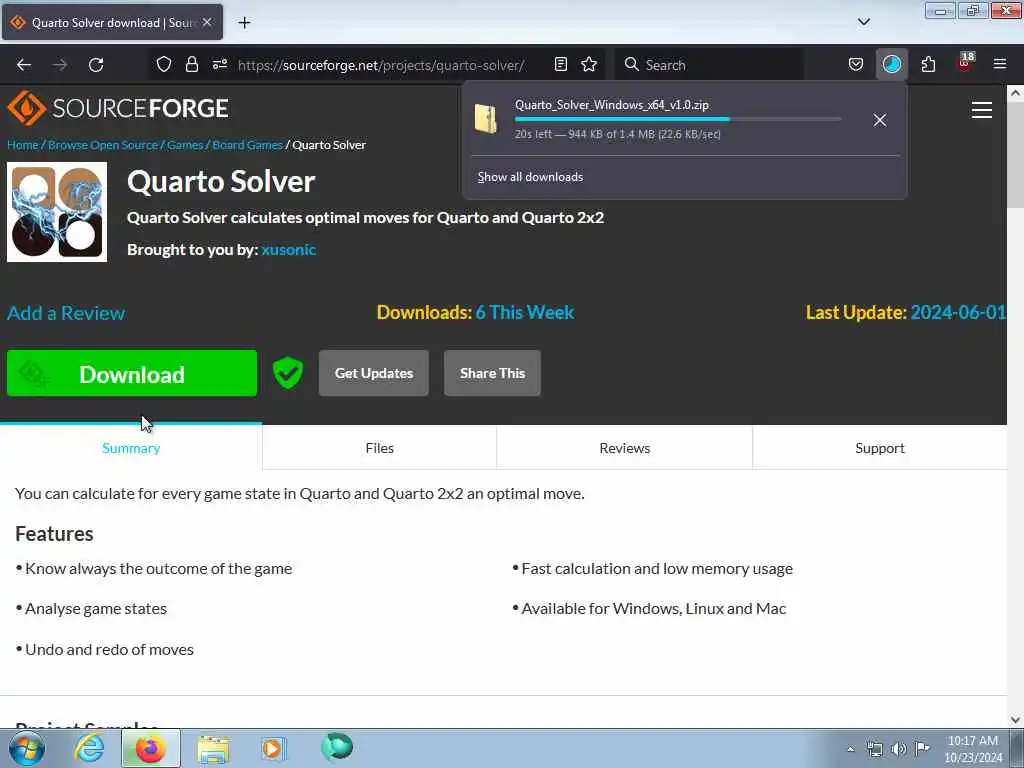
Task: Click the green globe taskbar application icon
Action: click(337, 747)
